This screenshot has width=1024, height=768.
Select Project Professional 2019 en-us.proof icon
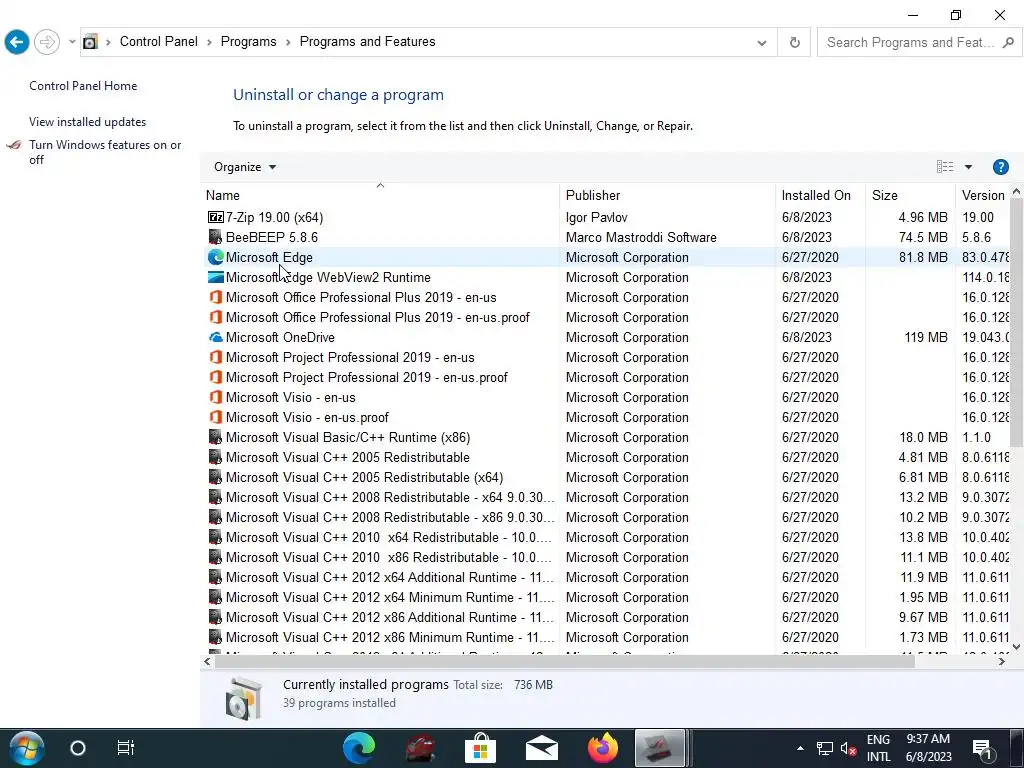coord(216,377)
